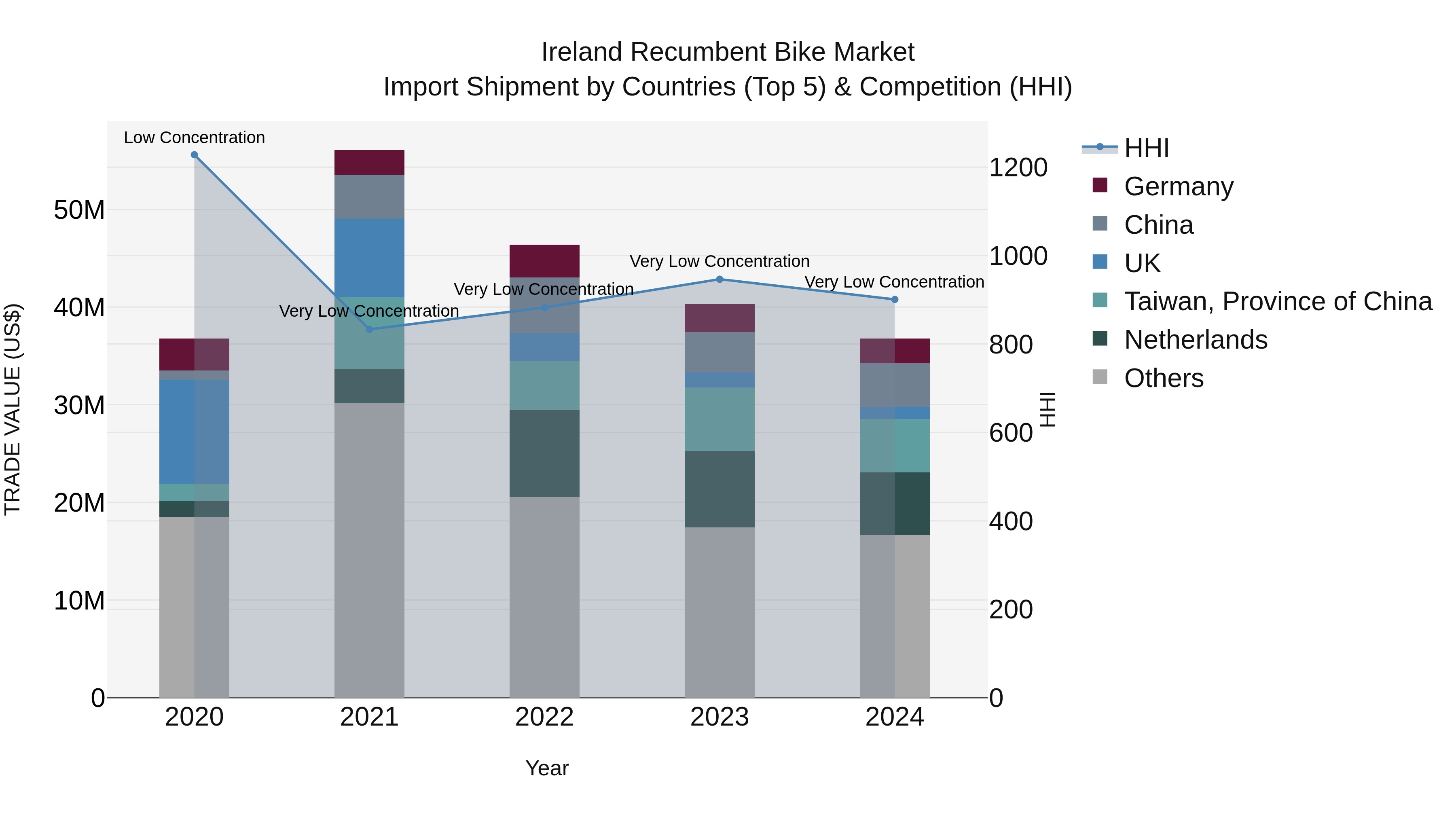Viewport: 1456px width, 819px height.
Task: Click the 200 tick on HHI axis
Action: (x=1011, y=609)
